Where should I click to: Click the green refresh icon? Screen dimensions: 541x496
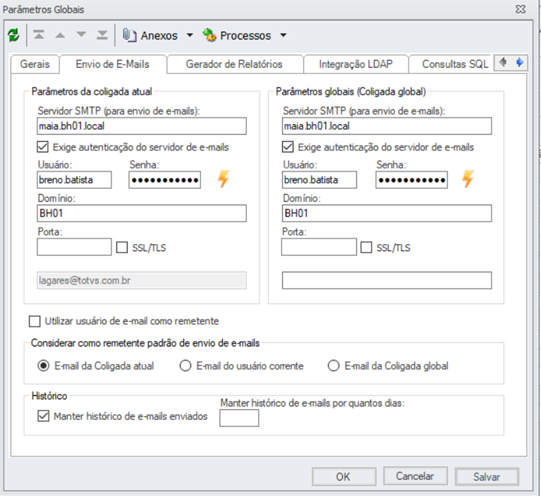(x=14, y=35)
